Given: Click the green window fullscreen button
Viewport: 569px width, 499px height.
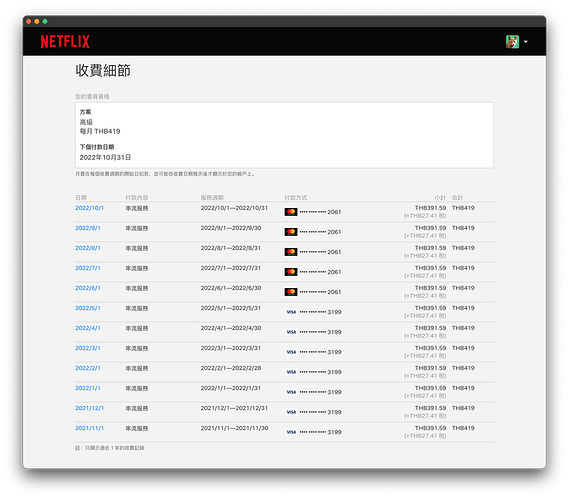Looking at the screenshot, I should point(45,21).
